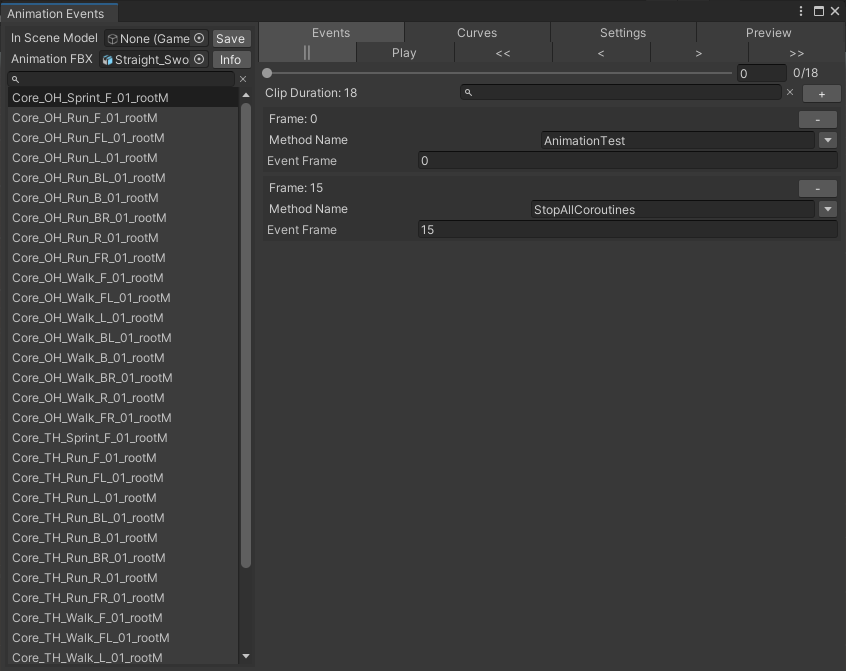Add a new event with + button
The height and width of the screenshot is (671, 846).
[822, 94]
